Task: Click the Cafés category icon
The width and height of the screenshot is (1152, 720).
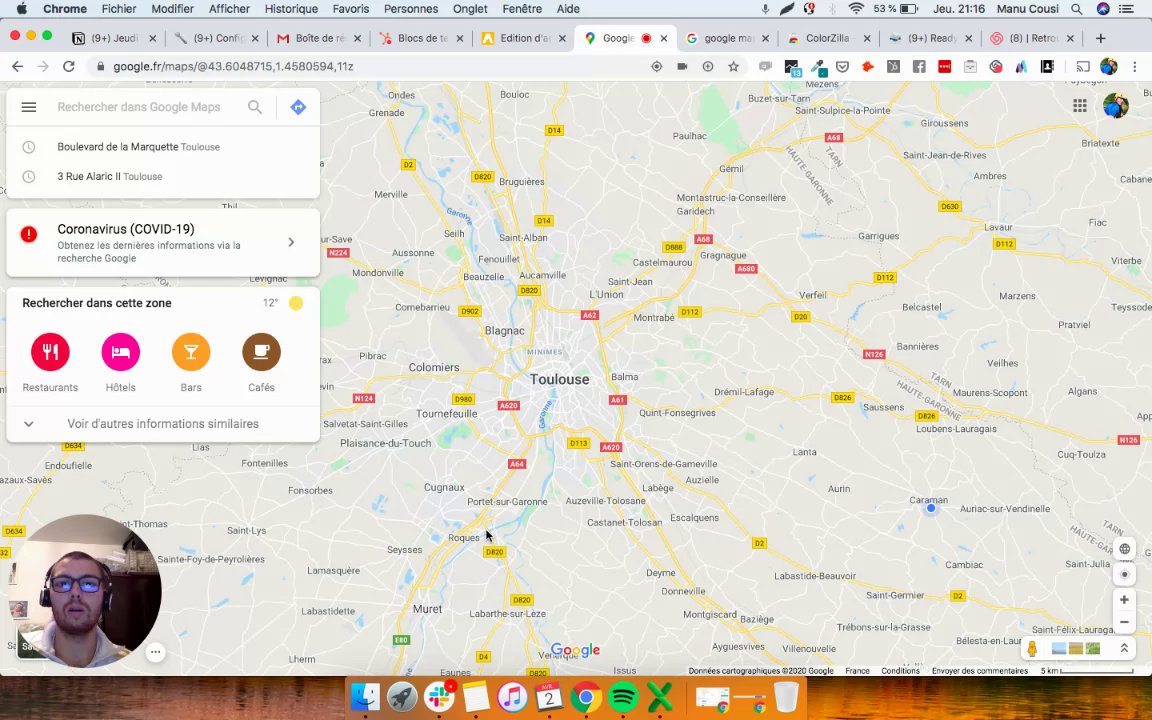Action: (x=262, y=352)
